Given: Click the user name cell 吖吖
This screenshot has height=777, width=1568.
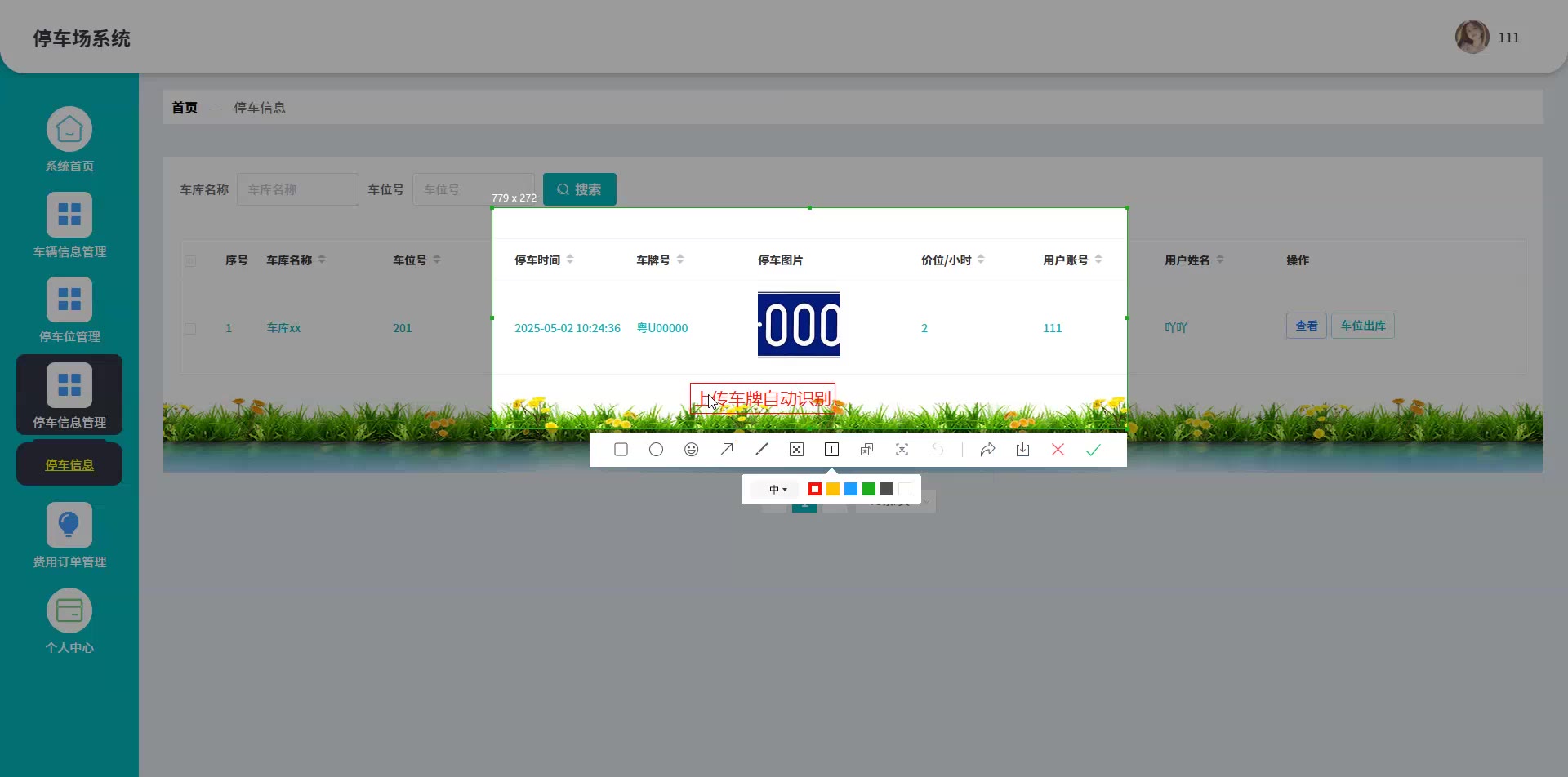Looking at the screenshot, I should 1176,328.
